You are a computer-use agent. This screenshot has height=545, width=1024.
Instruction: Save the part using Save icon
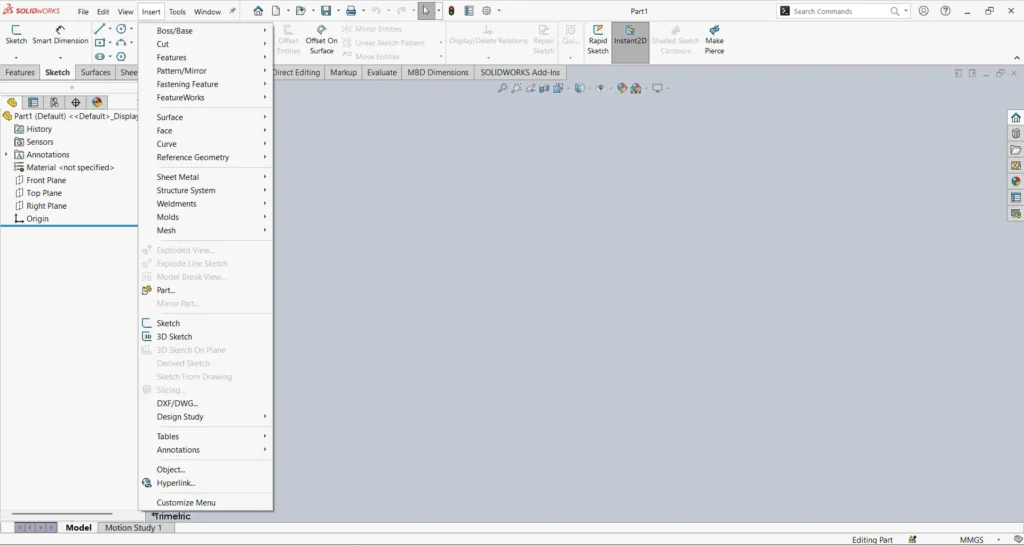pos(325,11)
